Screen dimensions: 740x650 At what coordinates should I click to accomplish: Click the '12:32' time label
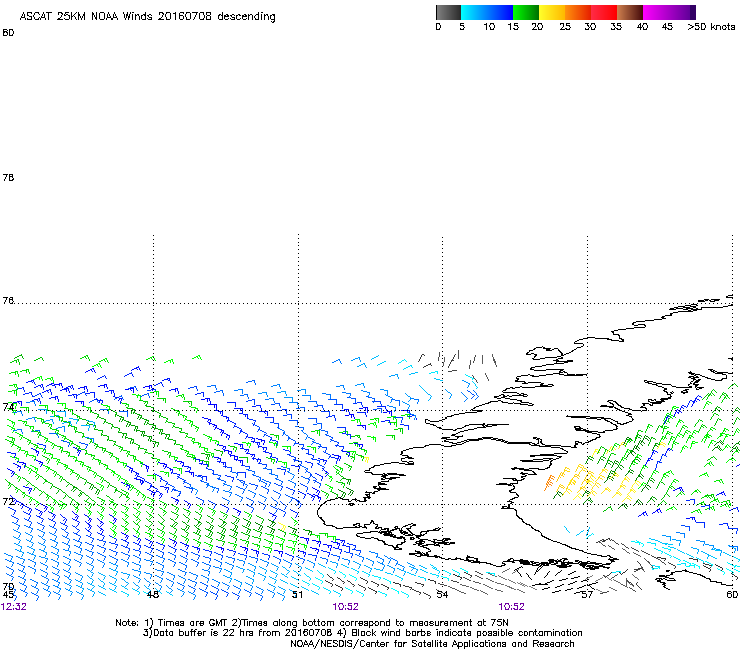(14, 607)
